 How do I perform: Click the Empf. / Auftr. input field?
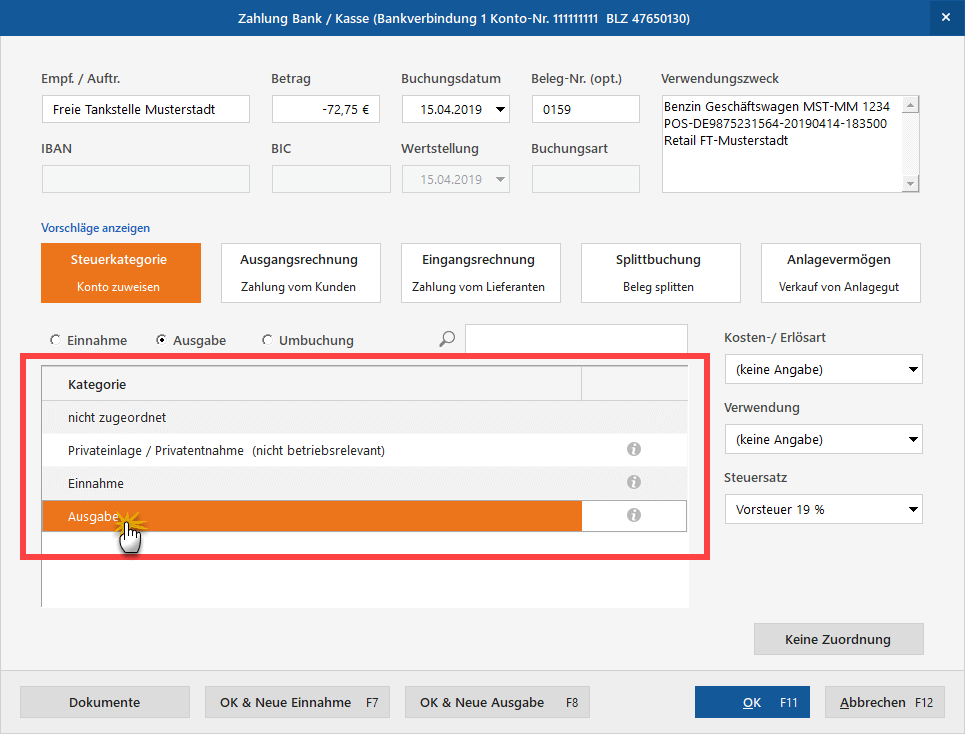click(146, 110)
